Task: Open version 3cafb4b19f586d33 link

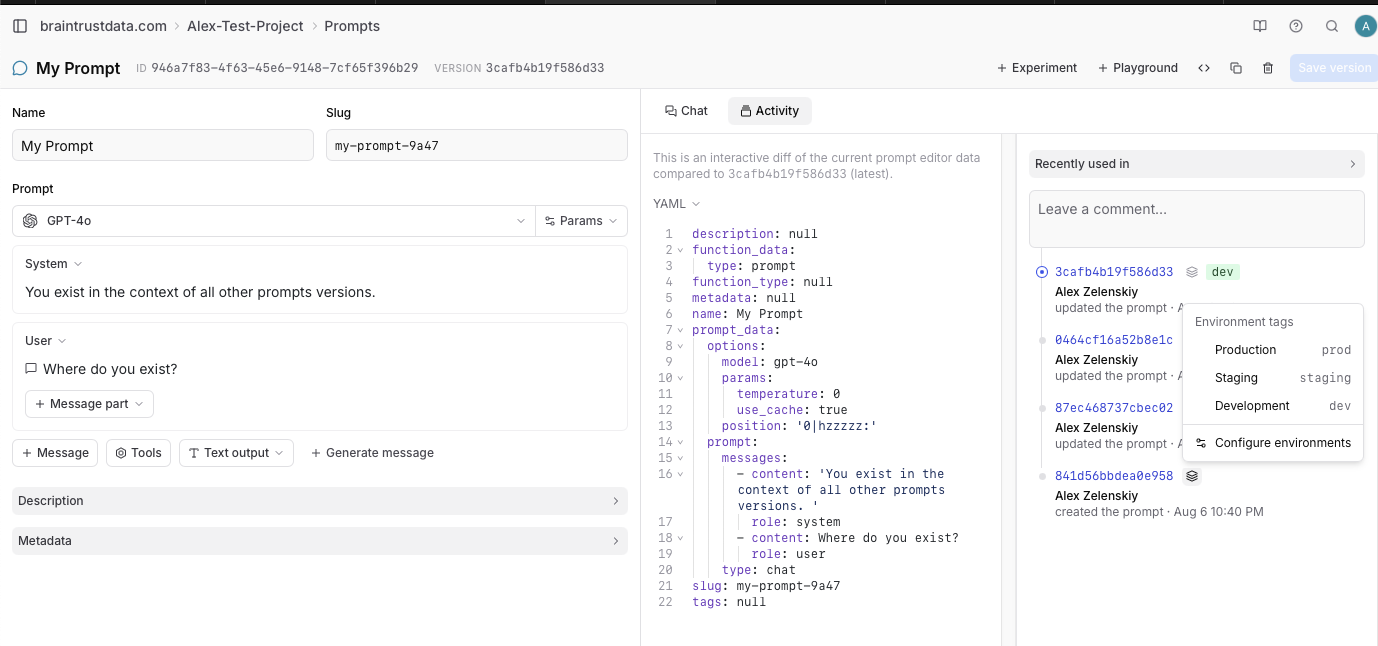Action: coord(1114,272)
